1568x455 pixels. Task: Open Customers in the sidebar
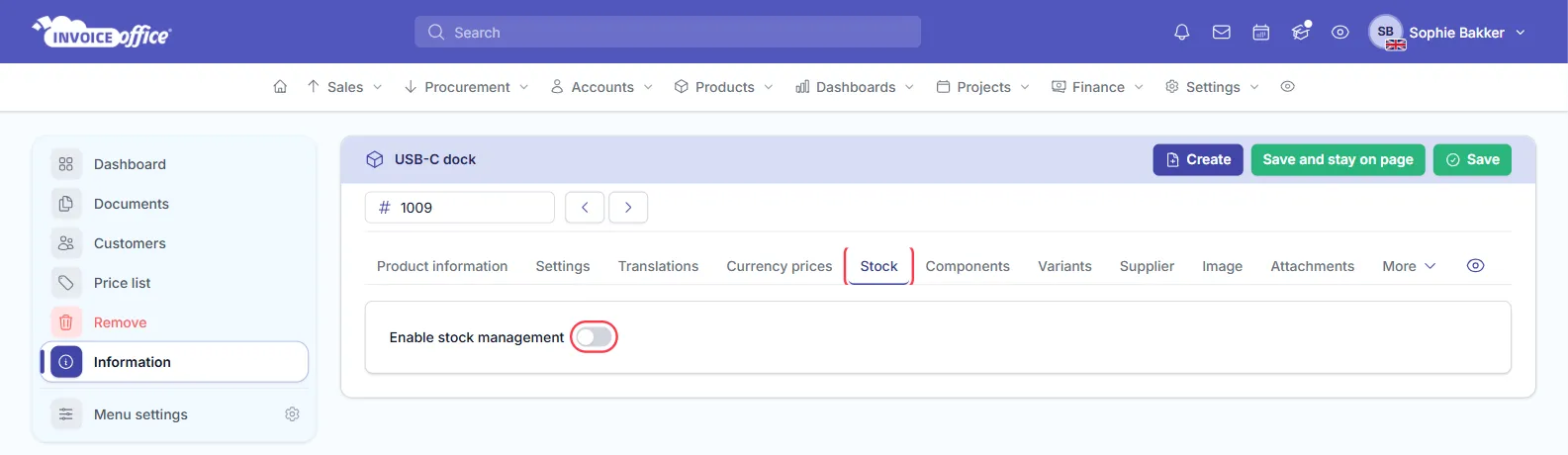tap(174, 243)
